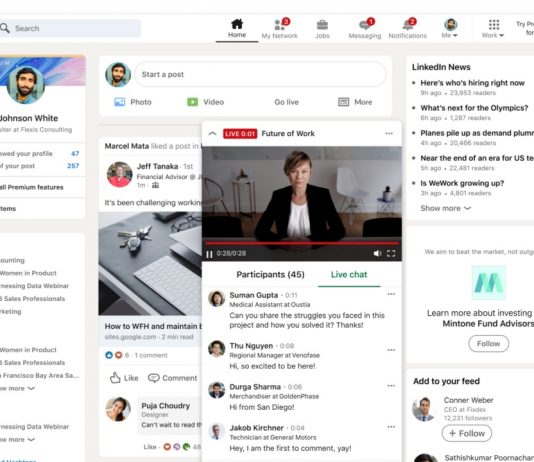This screenshot has width=534, height=462.
Task: View Notifications bell
Action: tap(408, 28)
